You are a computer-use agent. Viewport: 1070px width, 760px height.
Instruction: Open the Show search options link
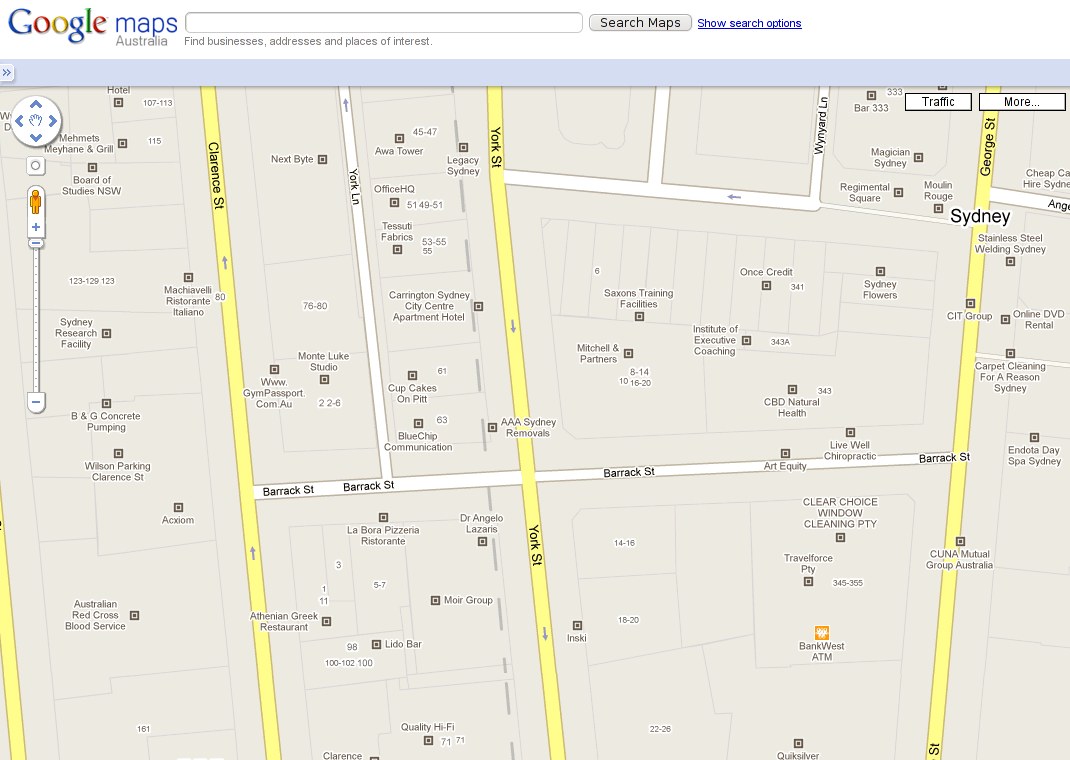(x=749, y=23)
